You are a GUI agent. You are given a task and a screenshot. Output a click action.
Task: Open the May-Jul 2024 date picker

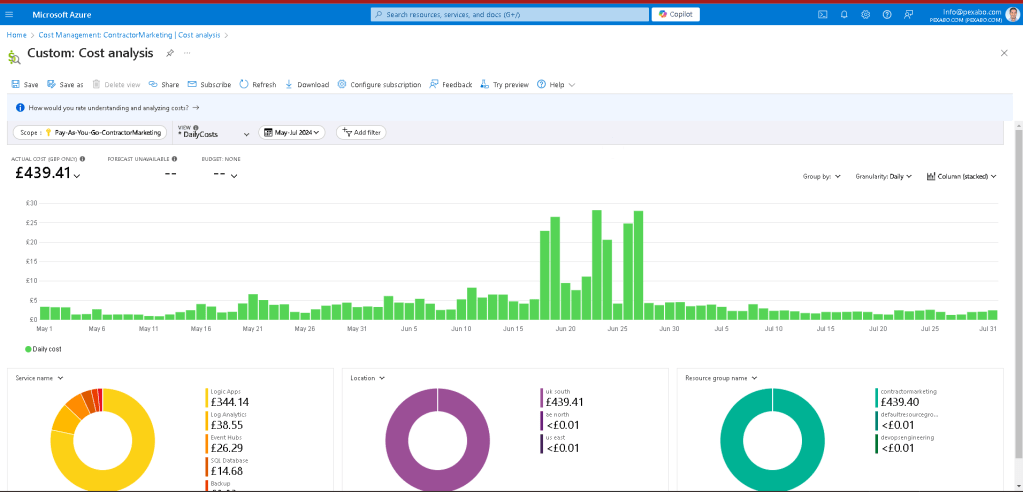coord(292,132)
